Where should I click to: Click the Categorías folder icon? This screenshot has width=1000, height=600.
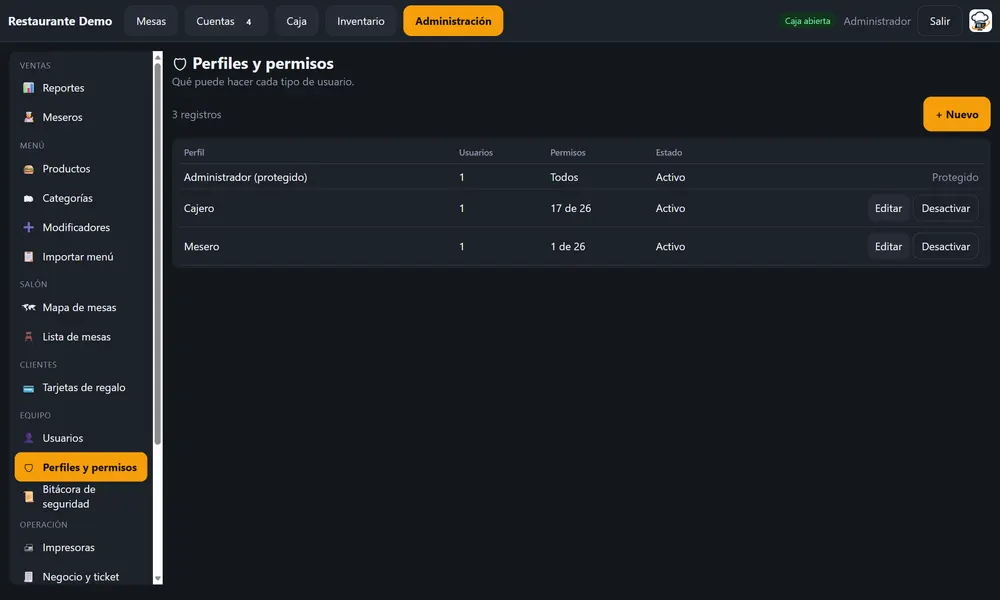point(28,198)
